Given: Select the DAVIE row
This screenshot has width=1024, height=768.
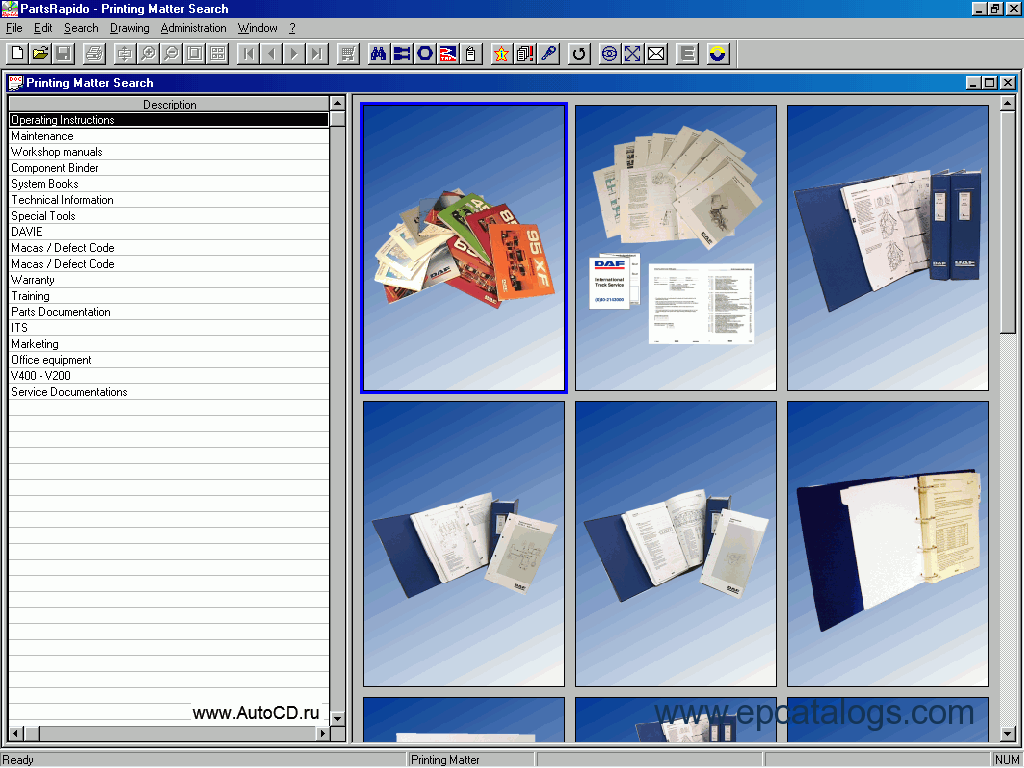Looking at the screenshot, I should click(x=168, y=232).
